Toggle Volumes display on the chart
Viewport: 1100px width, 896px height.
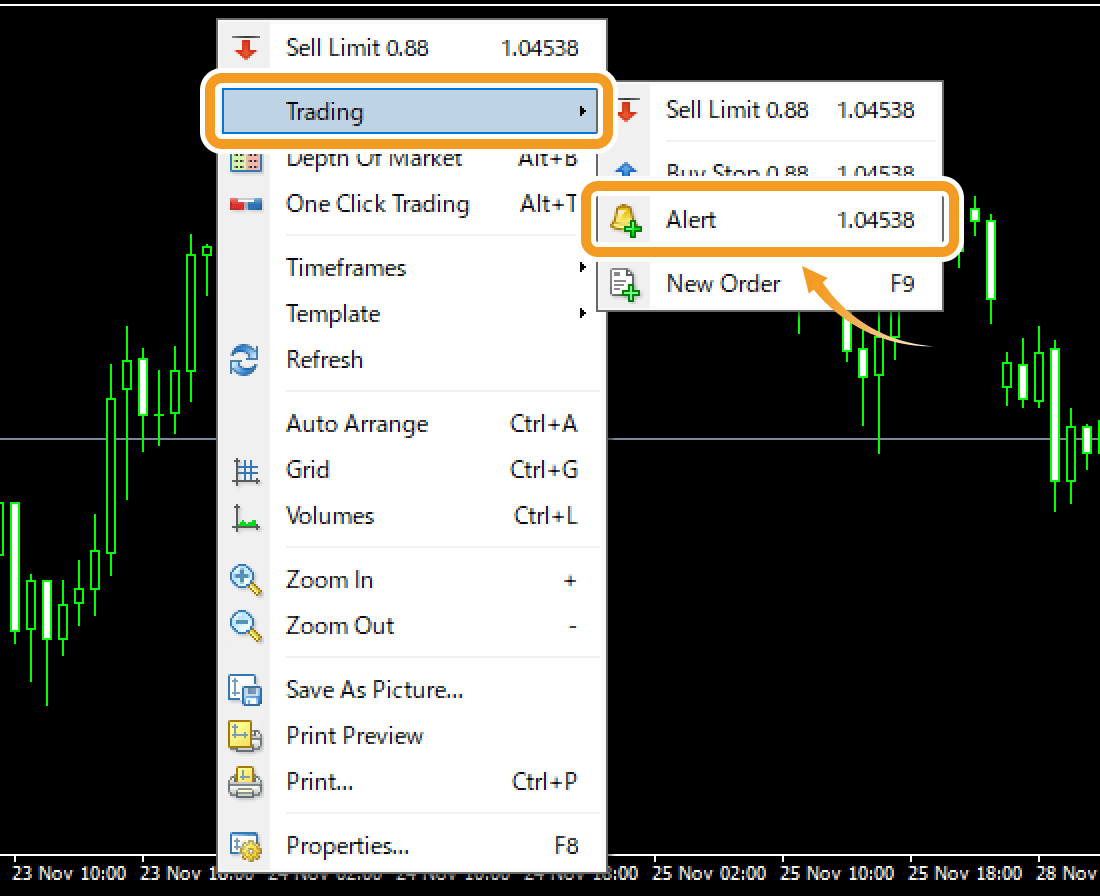click(330, 516)
